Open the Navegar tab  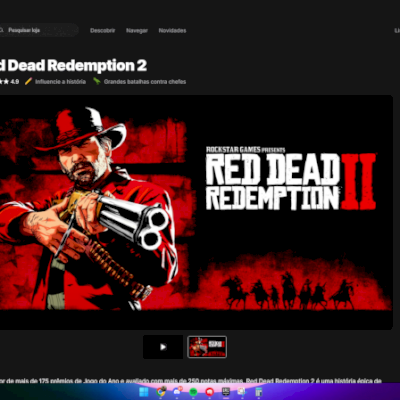[137, 31]
